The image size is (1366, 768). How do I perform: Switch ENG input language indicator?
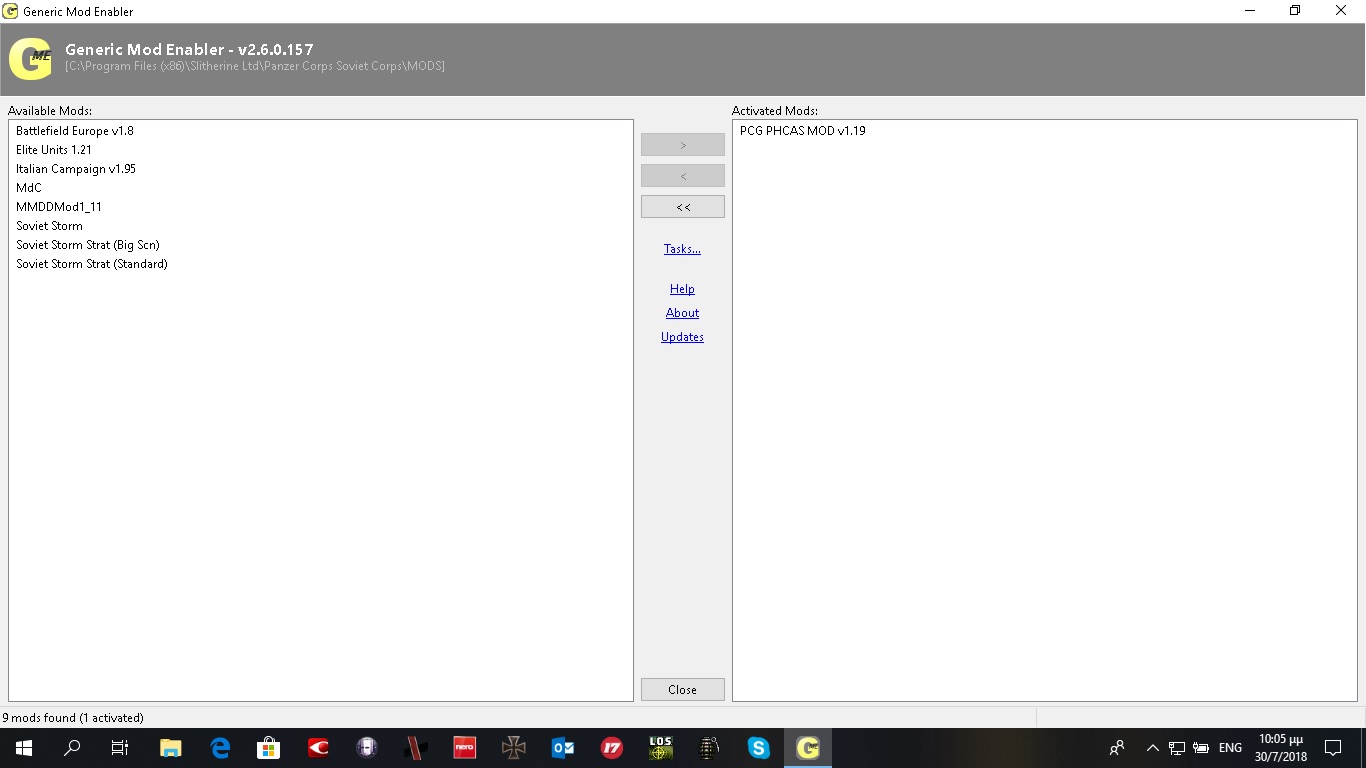pos(1230,748)
